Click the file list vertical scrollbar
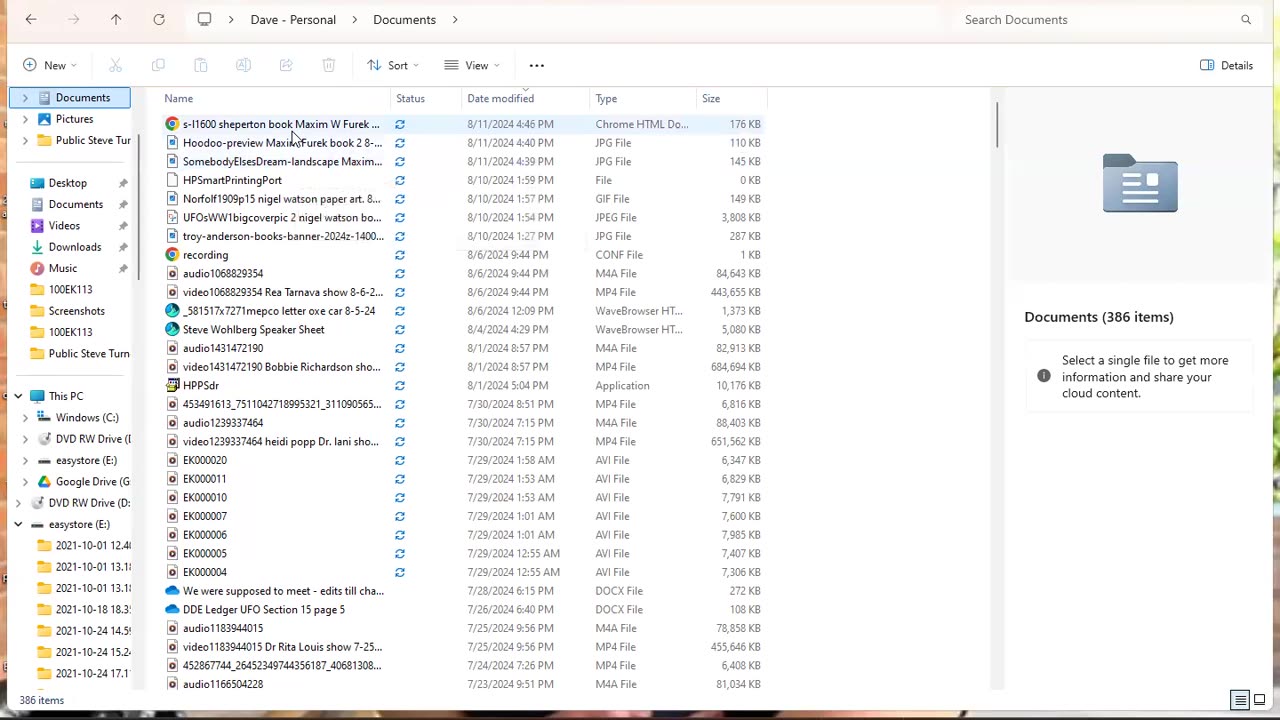Viewport: 1280px width, 720px height. 996,126
